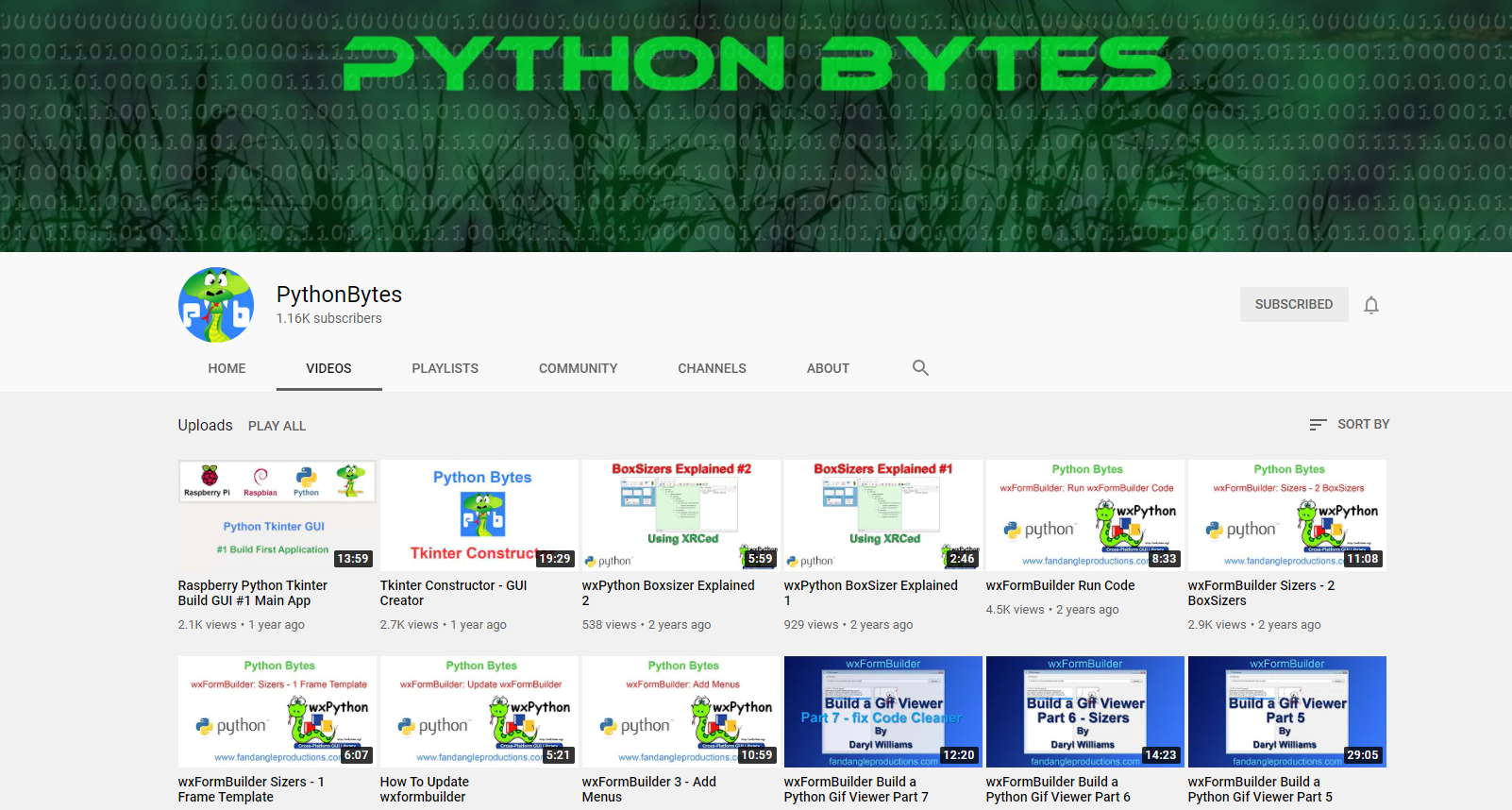Click title wxPython Boxsizer Explained 2
Screen dimensions: 1512x810
(668, 593)
